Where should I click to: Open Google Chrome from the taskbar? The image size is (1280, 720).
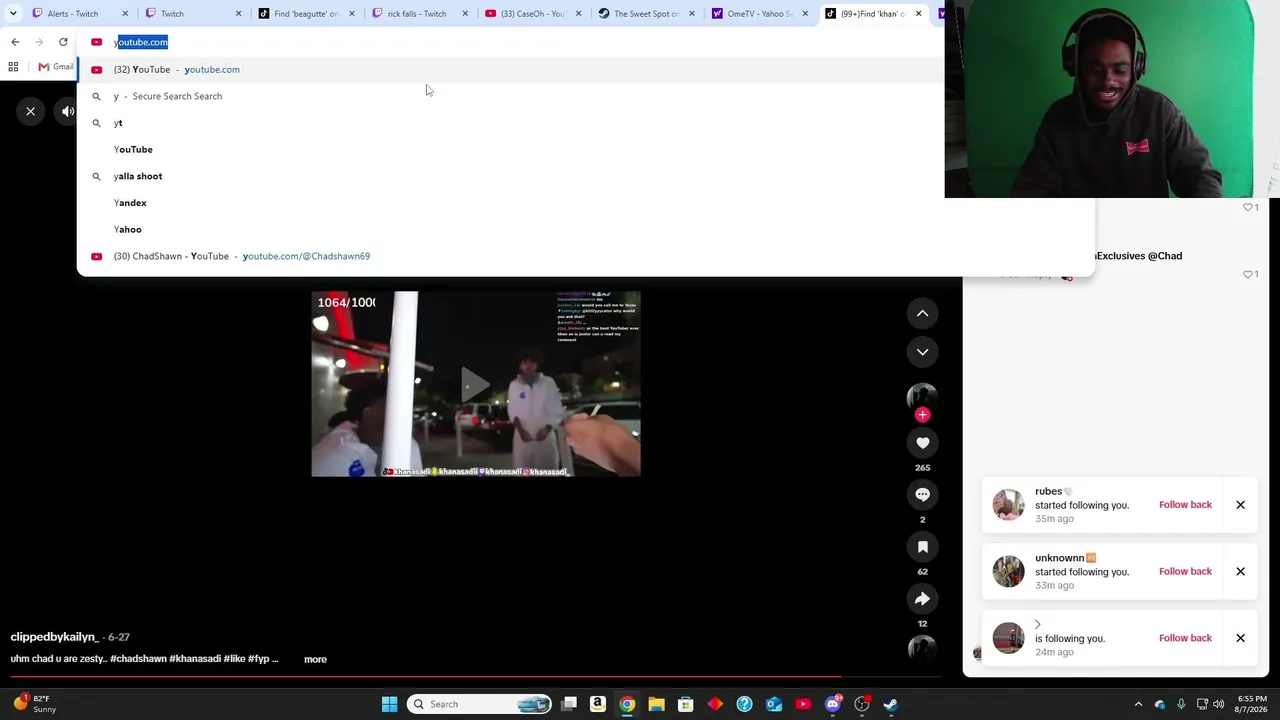pos(627,704)
